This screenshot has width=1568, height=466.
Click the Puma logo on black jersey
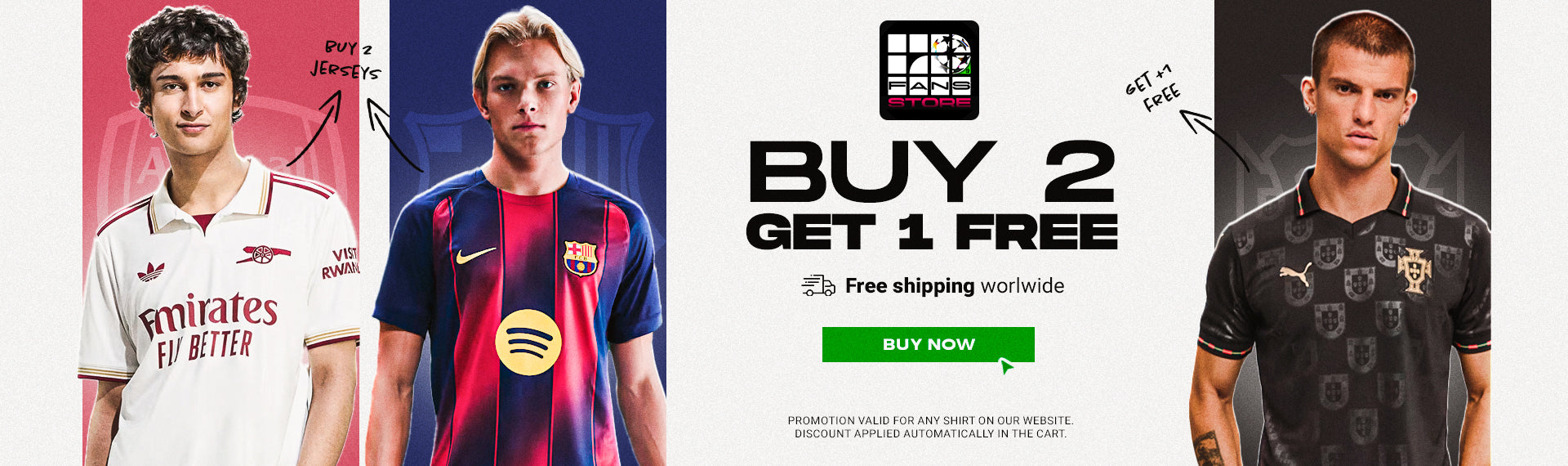coord(1295,273)
